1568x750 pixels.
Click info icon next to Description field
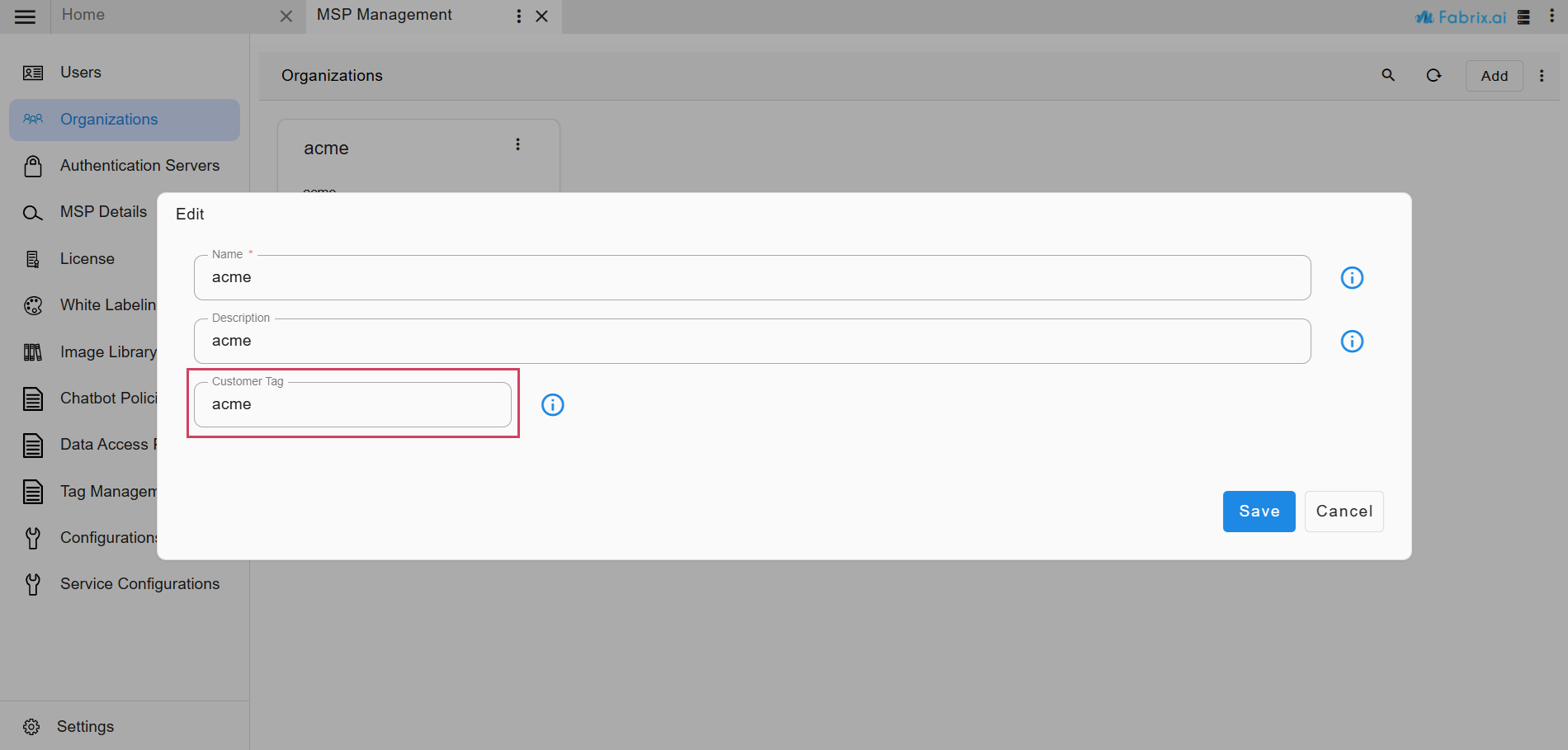point(1352,342)
